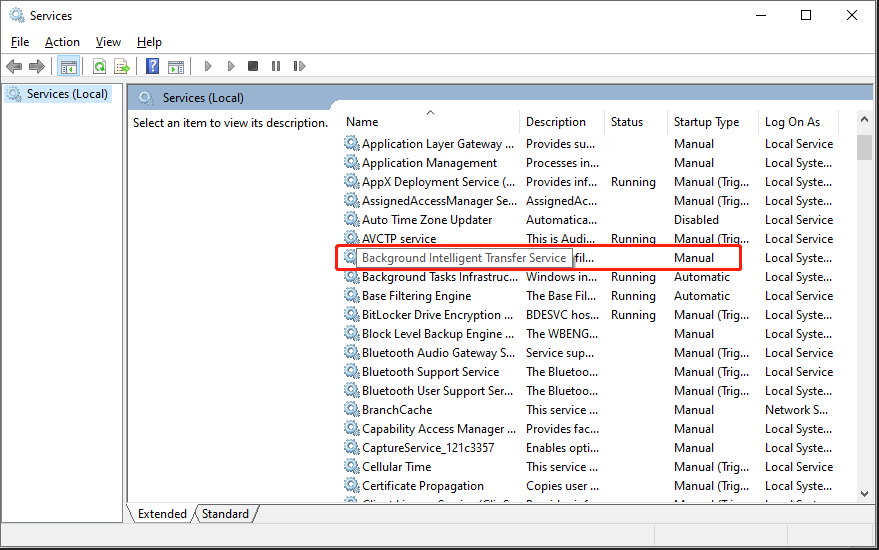Viewport: 879px width, 550px height.
Task: Click the Start Service play icon
Action: click(x=208, y=66)
